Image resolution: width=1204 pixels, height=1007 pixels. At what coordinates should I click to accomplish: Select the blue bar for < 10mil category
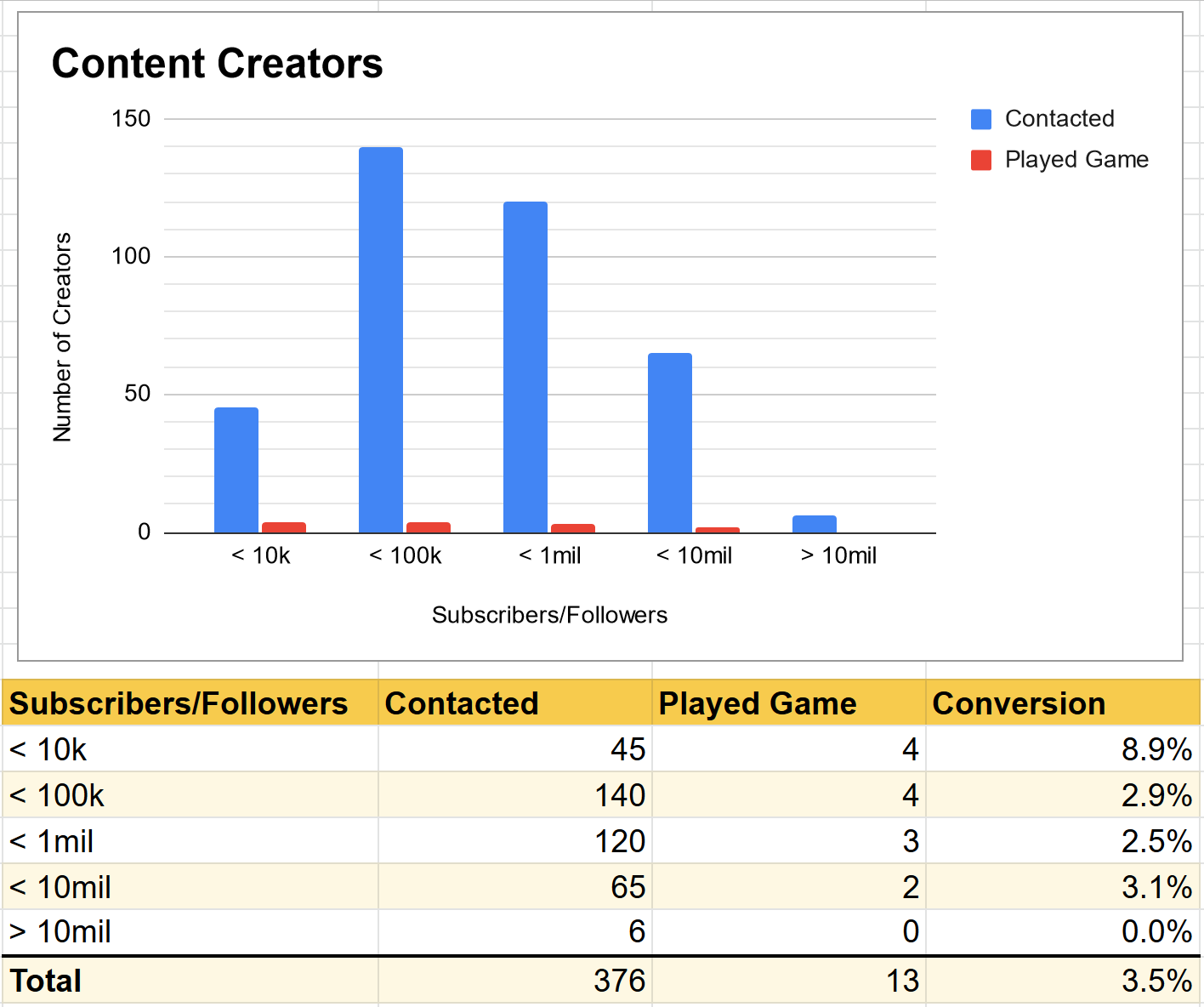[x=670, y=442]
